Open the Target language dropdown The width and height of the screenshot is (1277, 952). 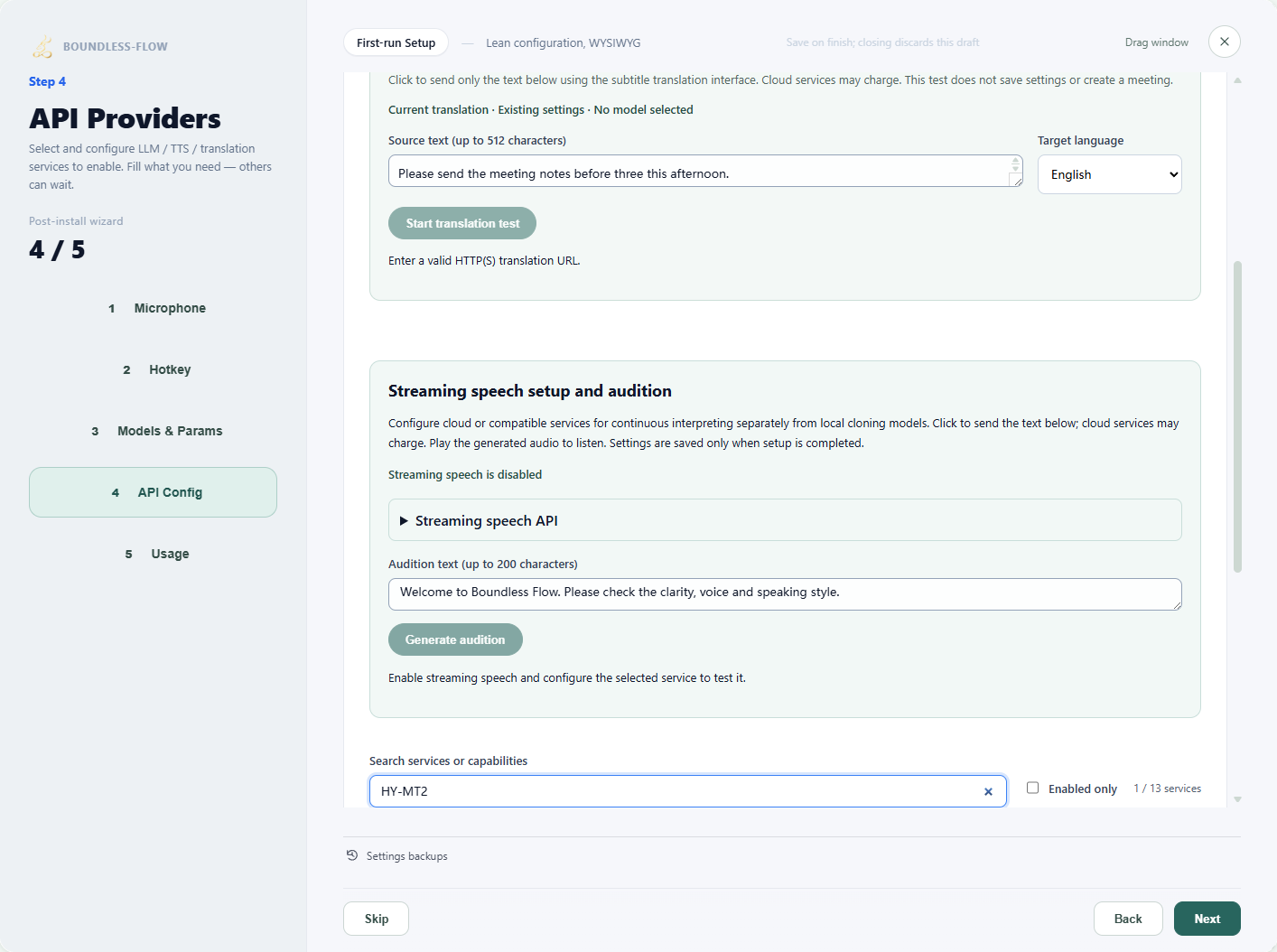[x=1109, y=174]
